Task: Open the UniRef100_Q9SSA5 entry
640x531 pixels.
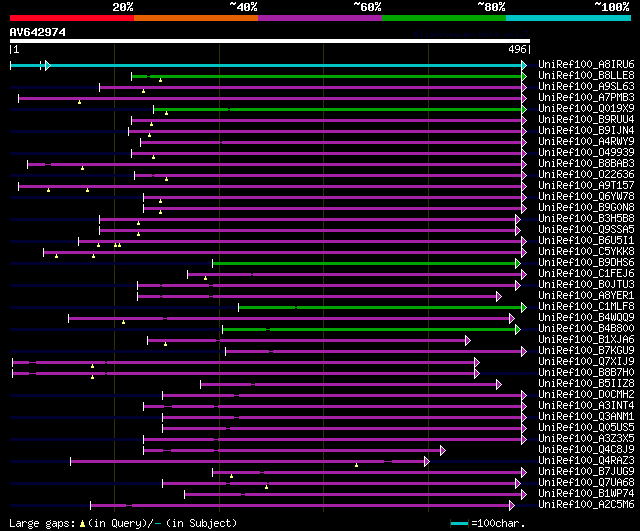Action: click(x=586, y=230)
